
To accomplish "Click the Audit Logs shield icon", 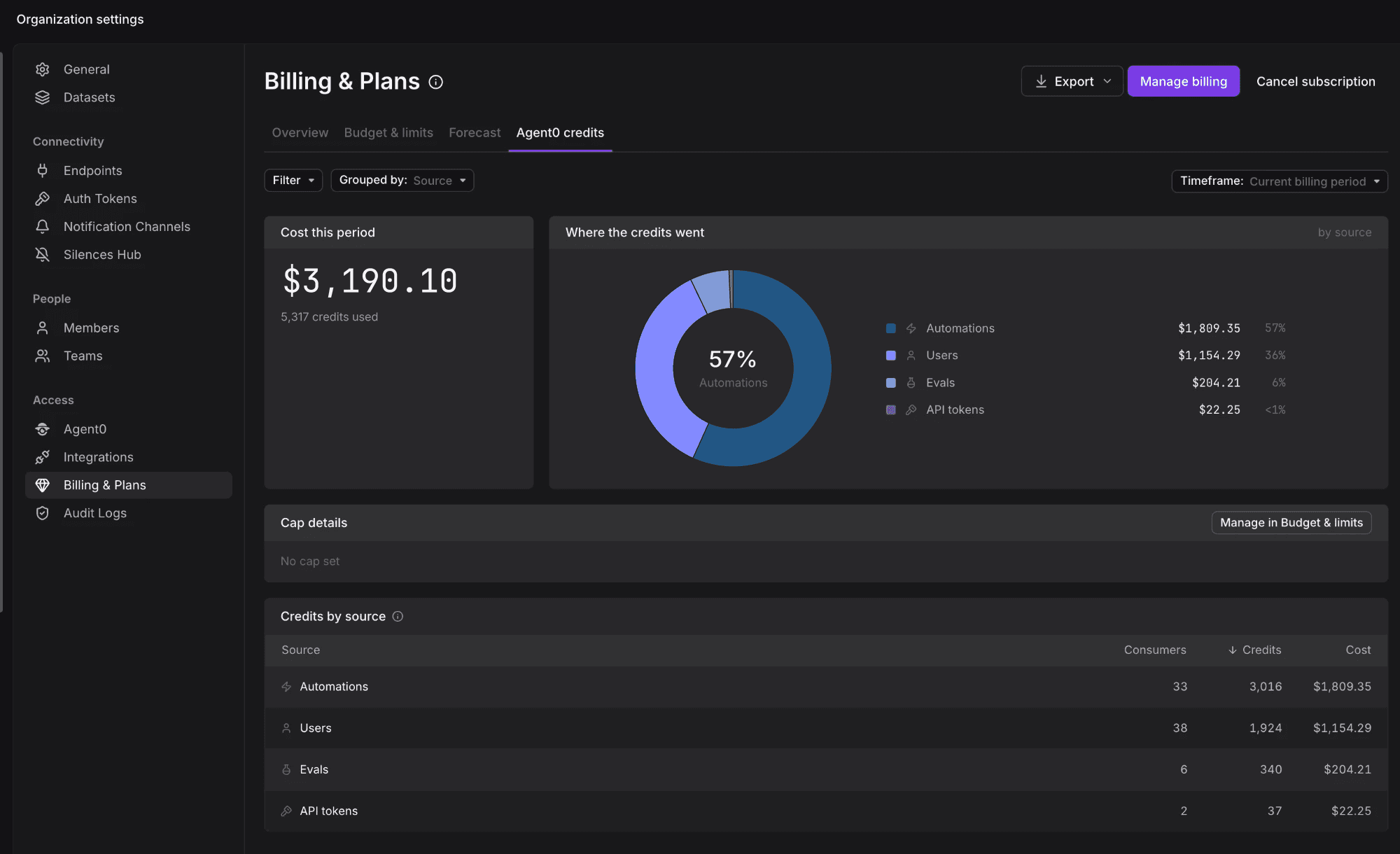I will coord(43,513).
